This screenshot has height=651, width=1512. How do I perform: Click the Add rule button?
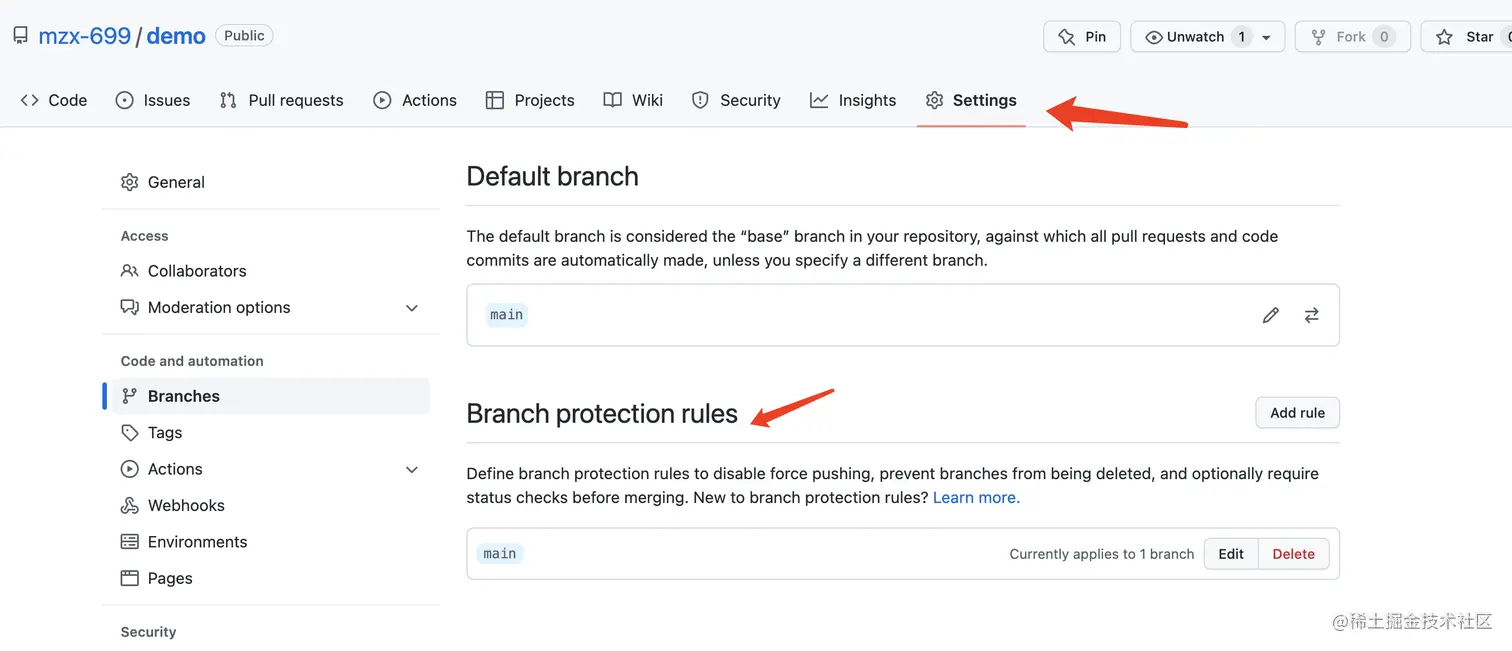1297,413
